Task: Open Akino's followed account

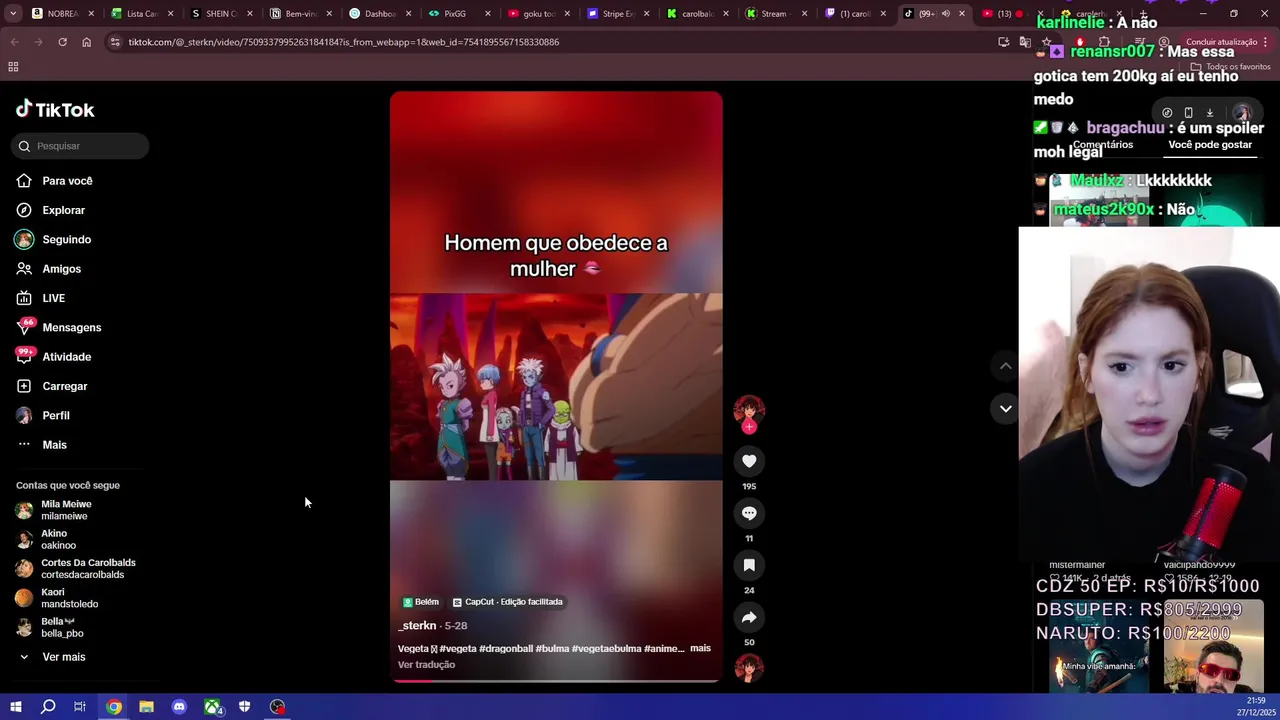Action: tap(58, 539)
